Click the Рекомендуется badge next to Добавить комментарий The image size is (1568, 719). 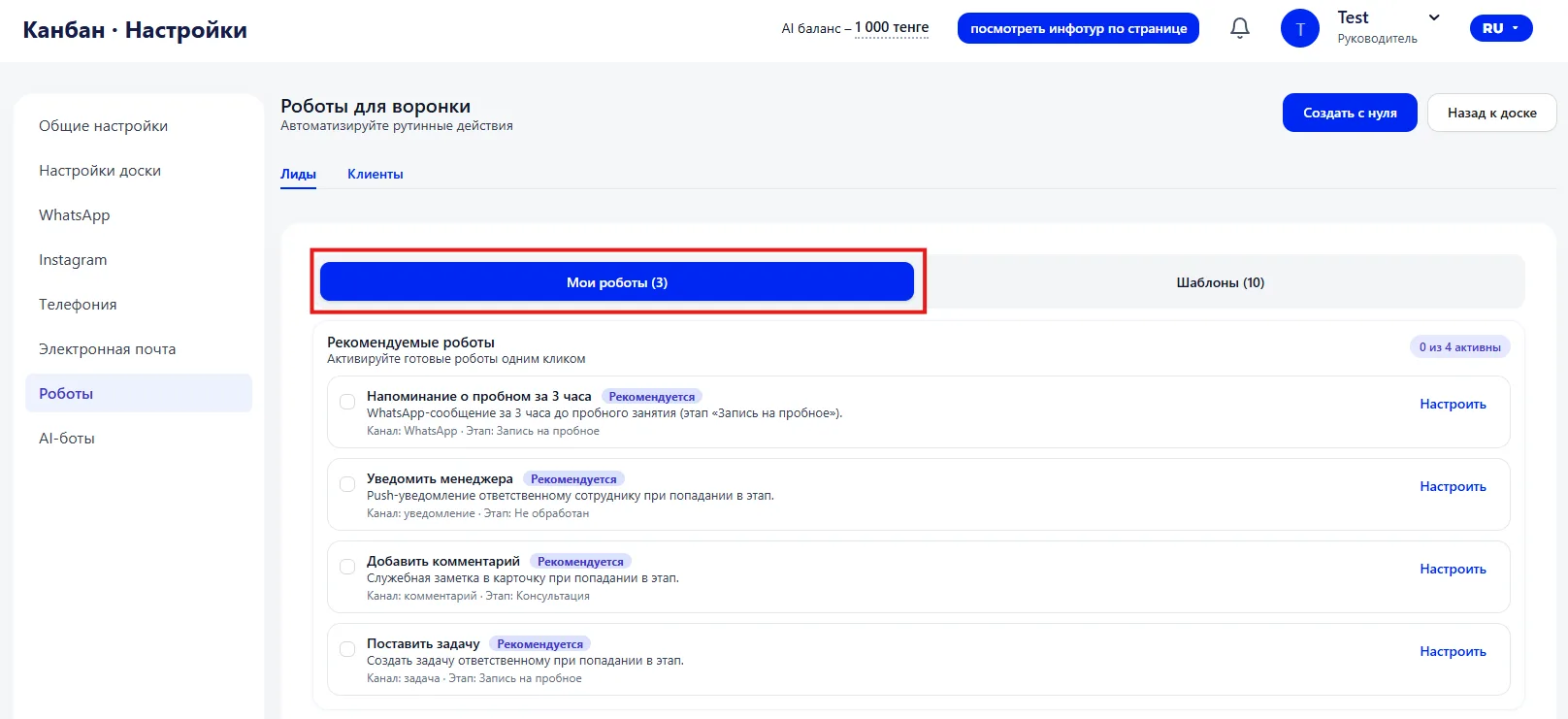click(580, 562)
